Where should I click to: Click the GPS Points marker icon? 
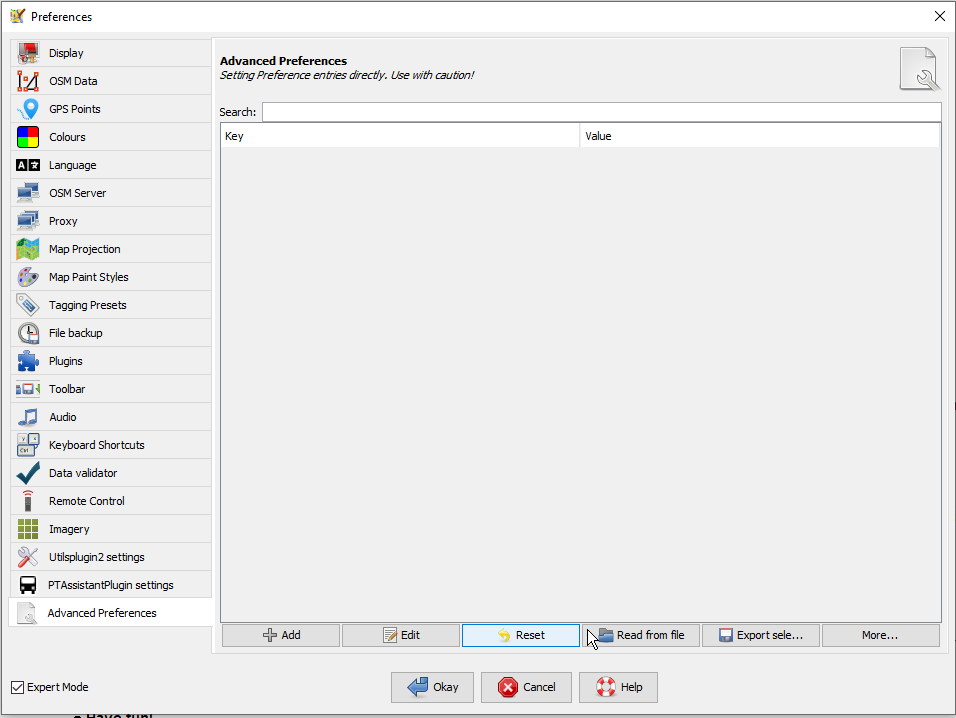(28, 109)
